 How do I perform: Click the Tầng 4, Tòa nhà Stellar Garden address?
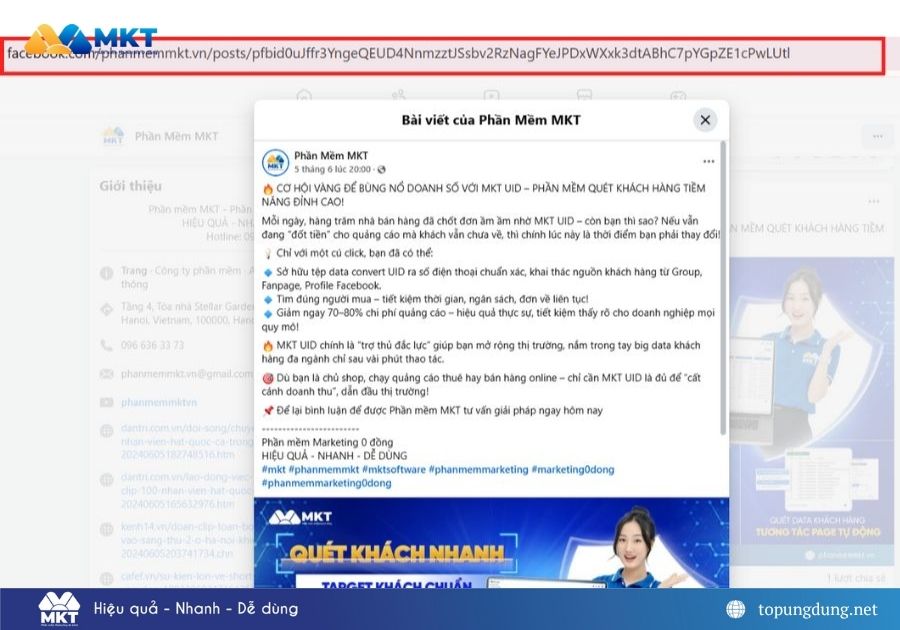[187, 313]
